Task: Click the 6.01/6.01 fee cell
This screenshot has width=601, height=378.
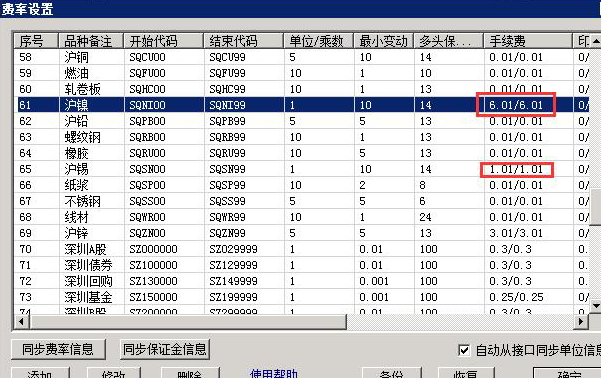Action: click(x=516, y=105)
